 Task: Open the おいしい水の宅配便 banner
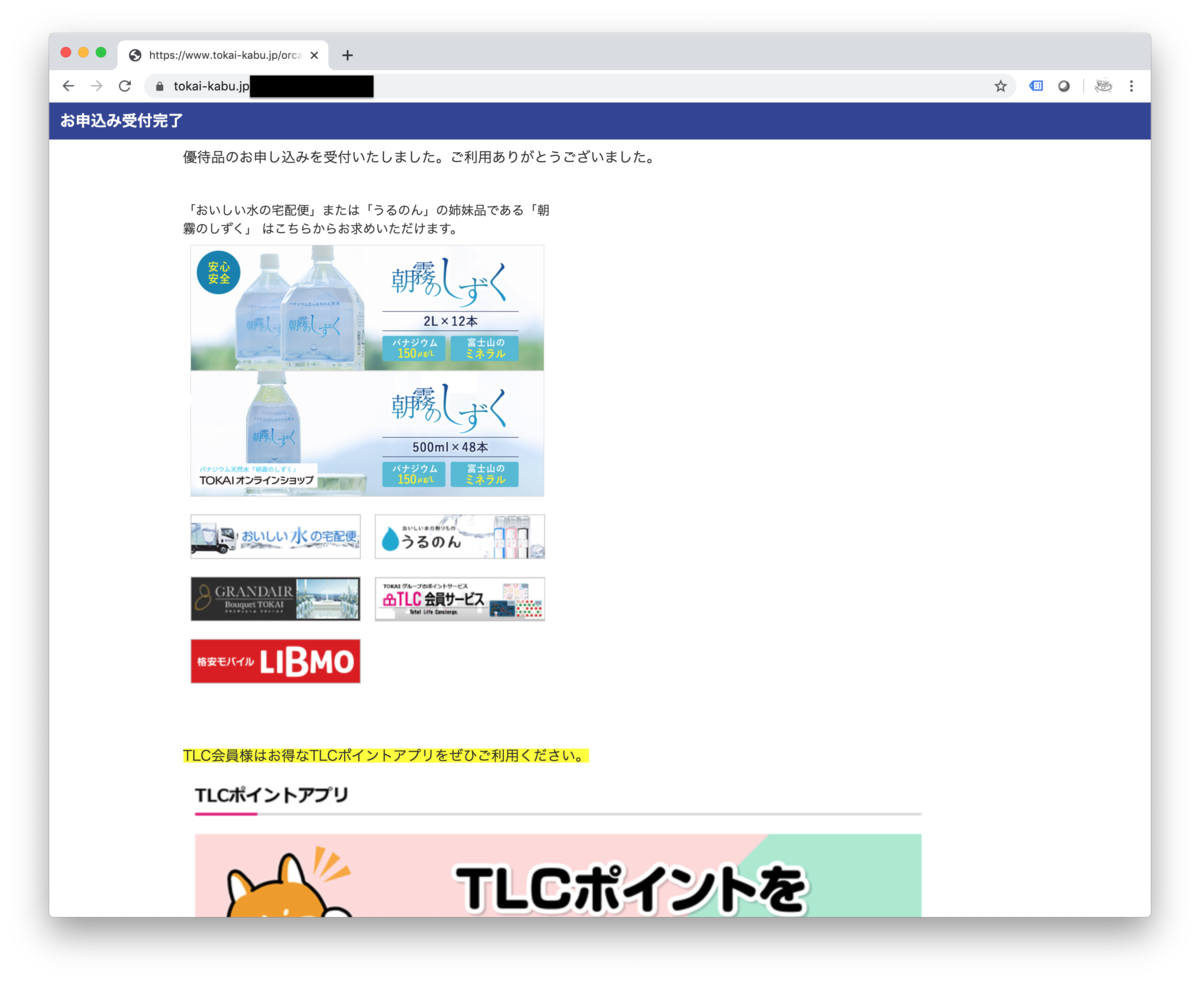tap(276, 536)
